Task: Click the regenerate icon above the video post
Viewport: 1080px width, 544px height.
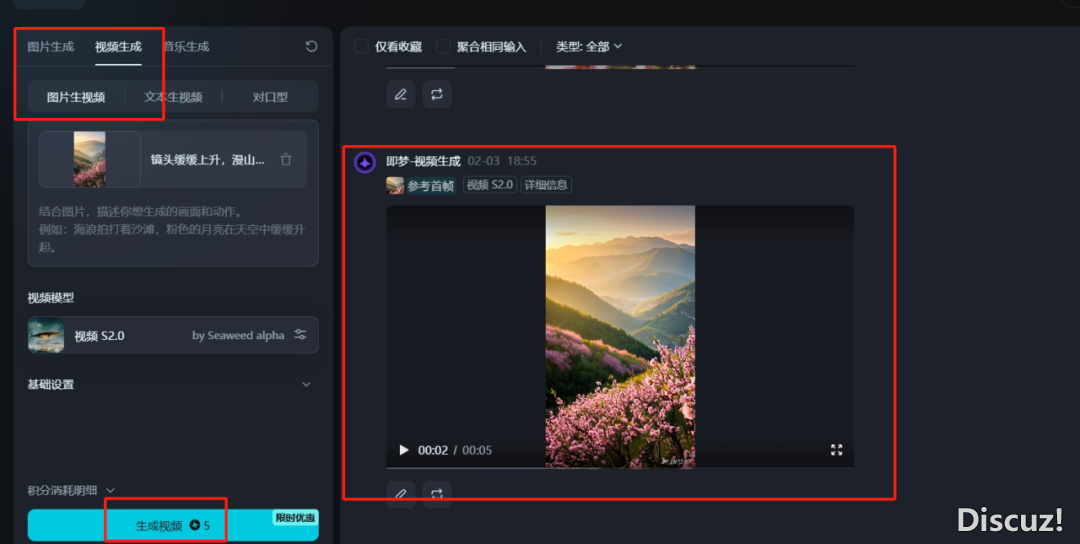Action: (x=437, y=94)
